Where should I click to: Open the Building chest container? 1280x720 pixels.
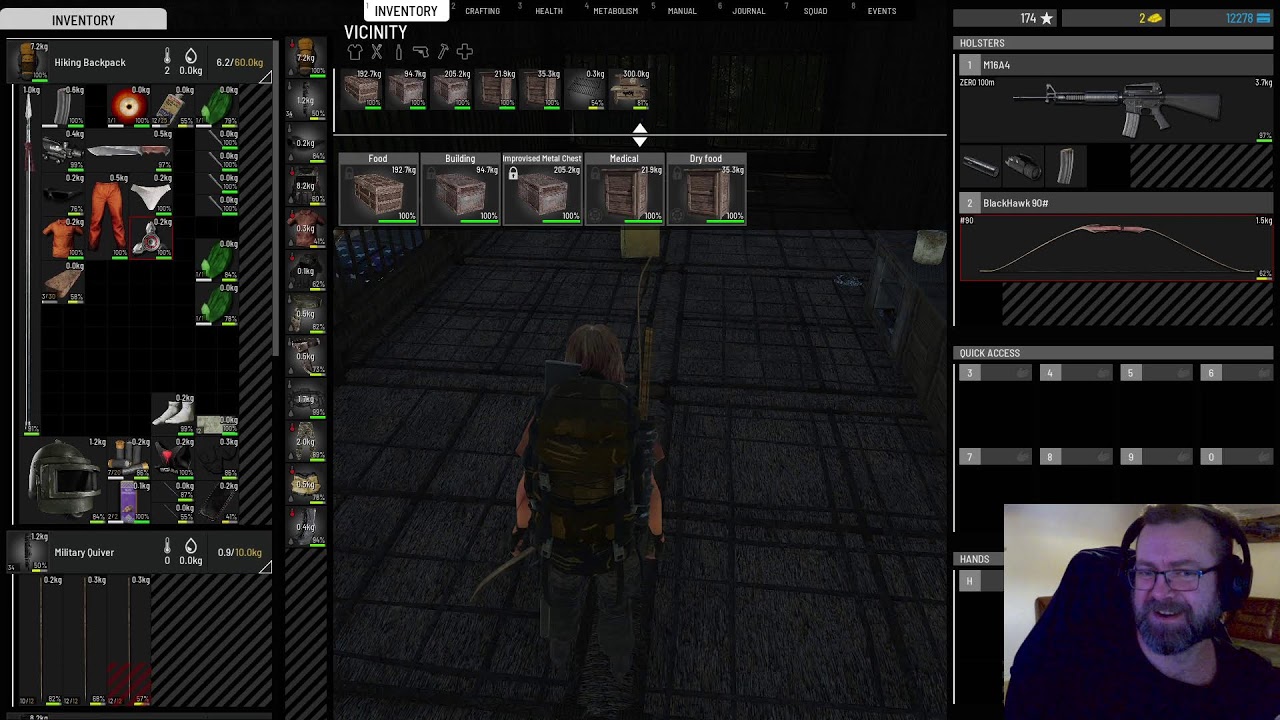click(x=460, y=189)
